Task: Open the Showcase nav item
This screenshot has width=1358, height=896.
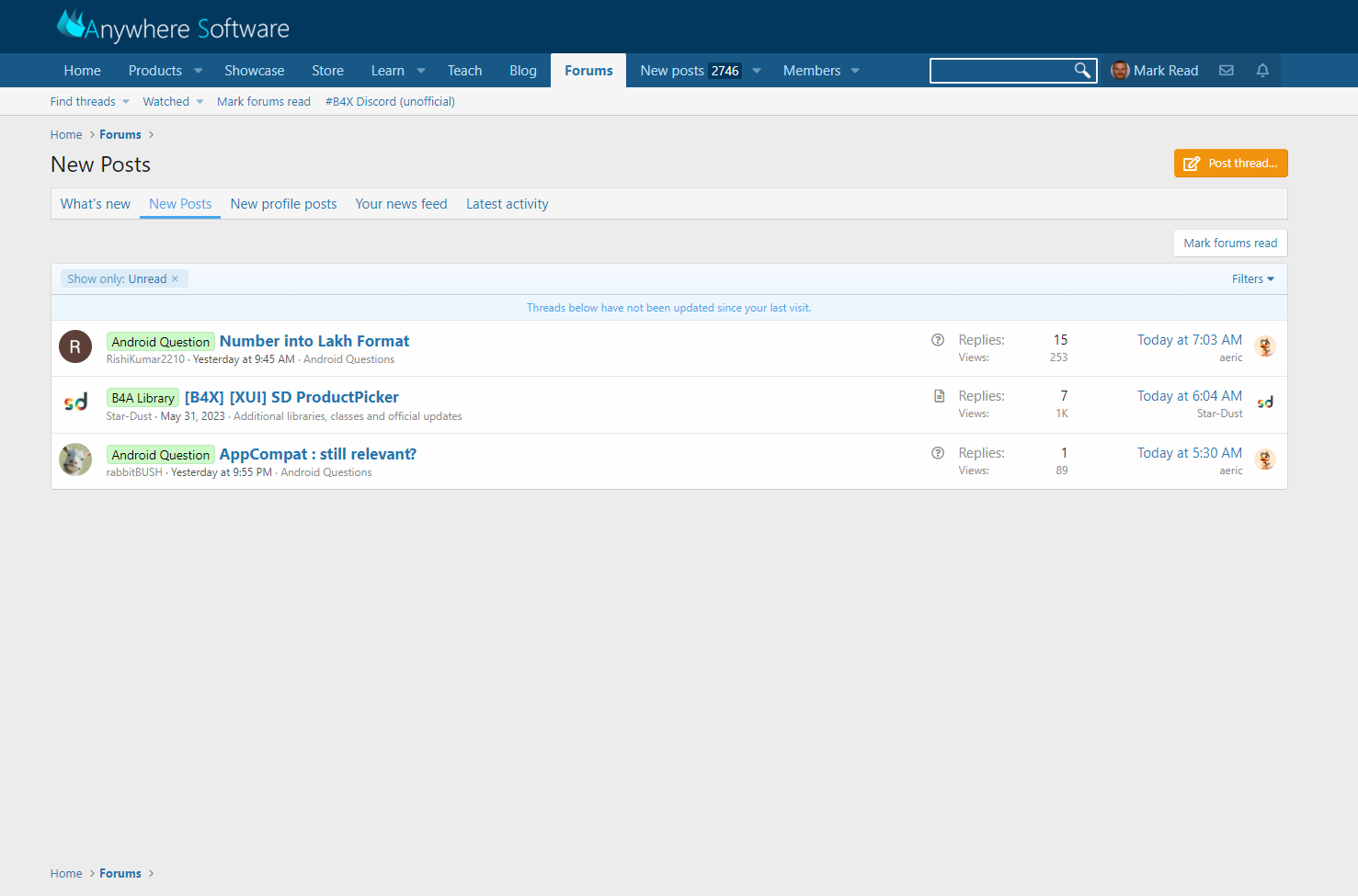Action: click(x=255, y=71)
